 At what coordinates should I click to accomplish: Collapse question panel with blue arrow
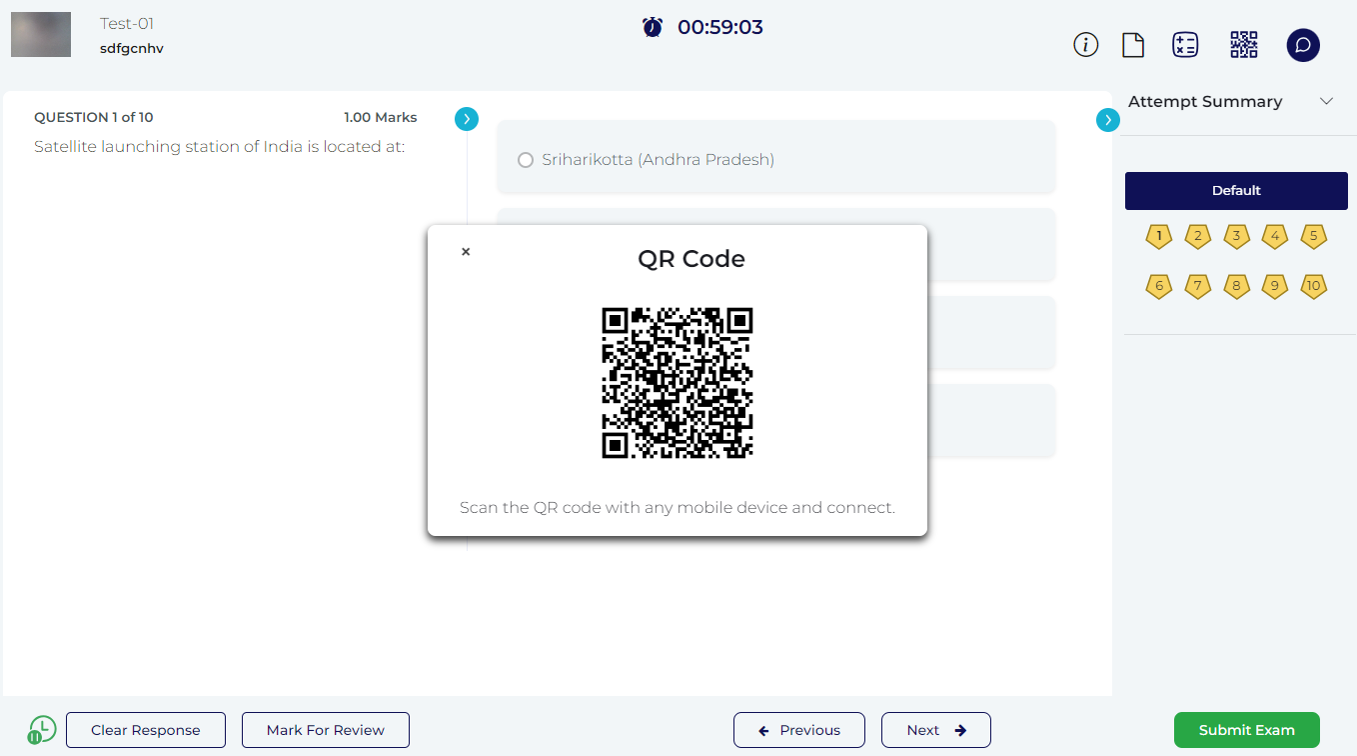[x=466, y=119]
